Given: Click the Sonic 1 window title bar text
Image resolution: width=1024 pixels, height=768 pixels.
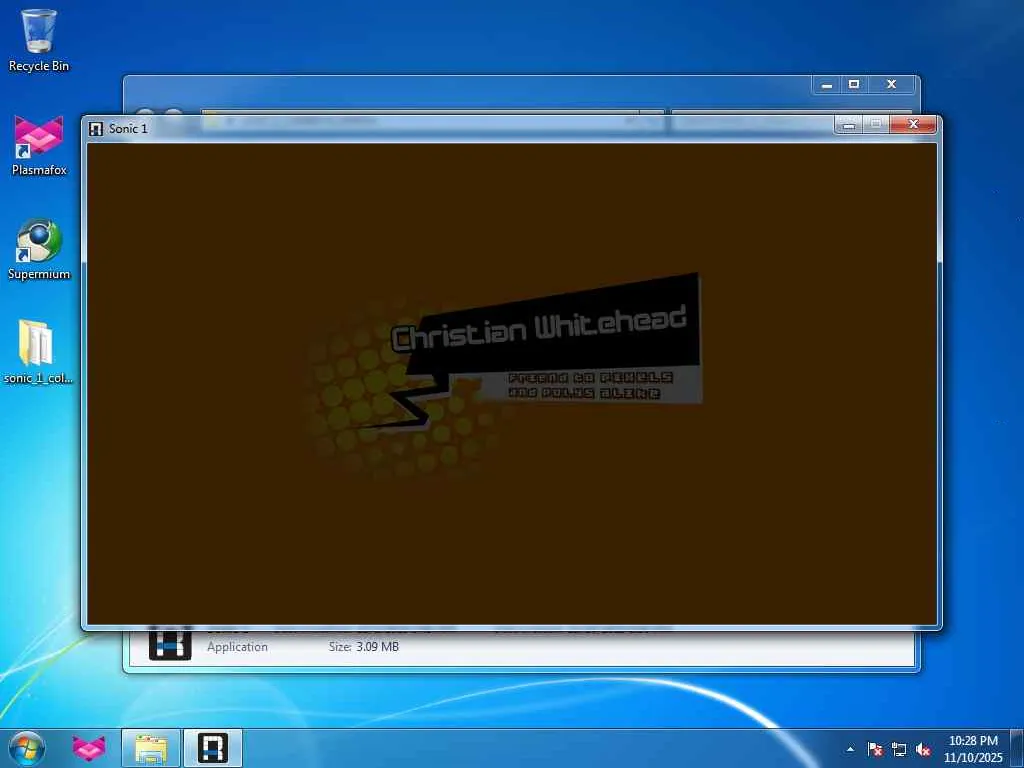Looking at the screenshot, I should (128, 129).
